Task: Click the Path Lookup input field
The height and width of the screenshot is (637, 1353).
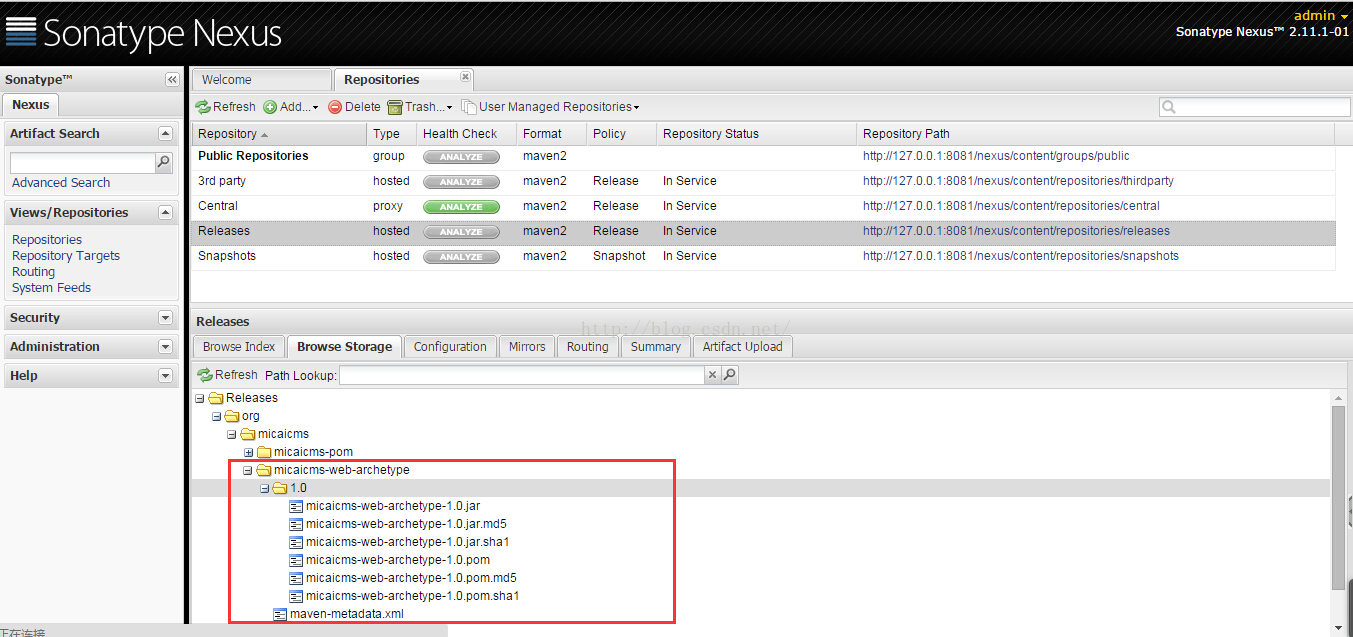Action: pos(522,375)
